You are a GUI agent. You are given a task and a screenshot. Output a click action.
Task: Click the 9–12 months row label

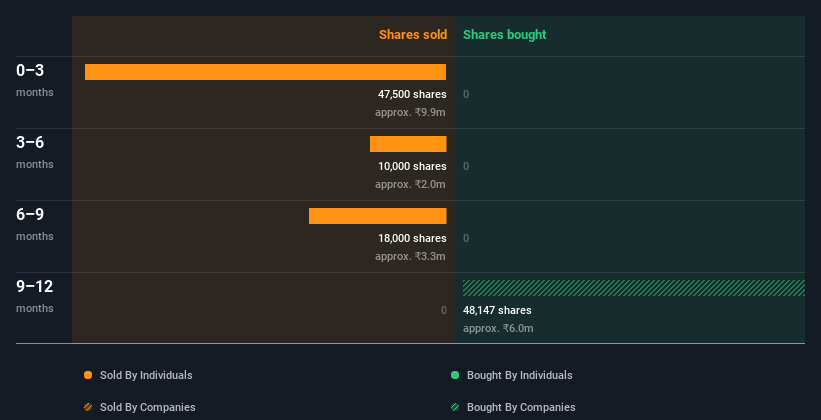[x=35, y=296]
